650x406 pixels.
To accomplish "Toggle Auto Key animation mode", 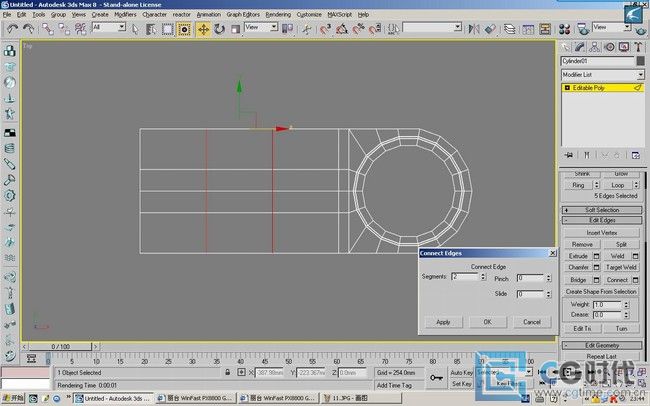I will [x=461, y=373].
